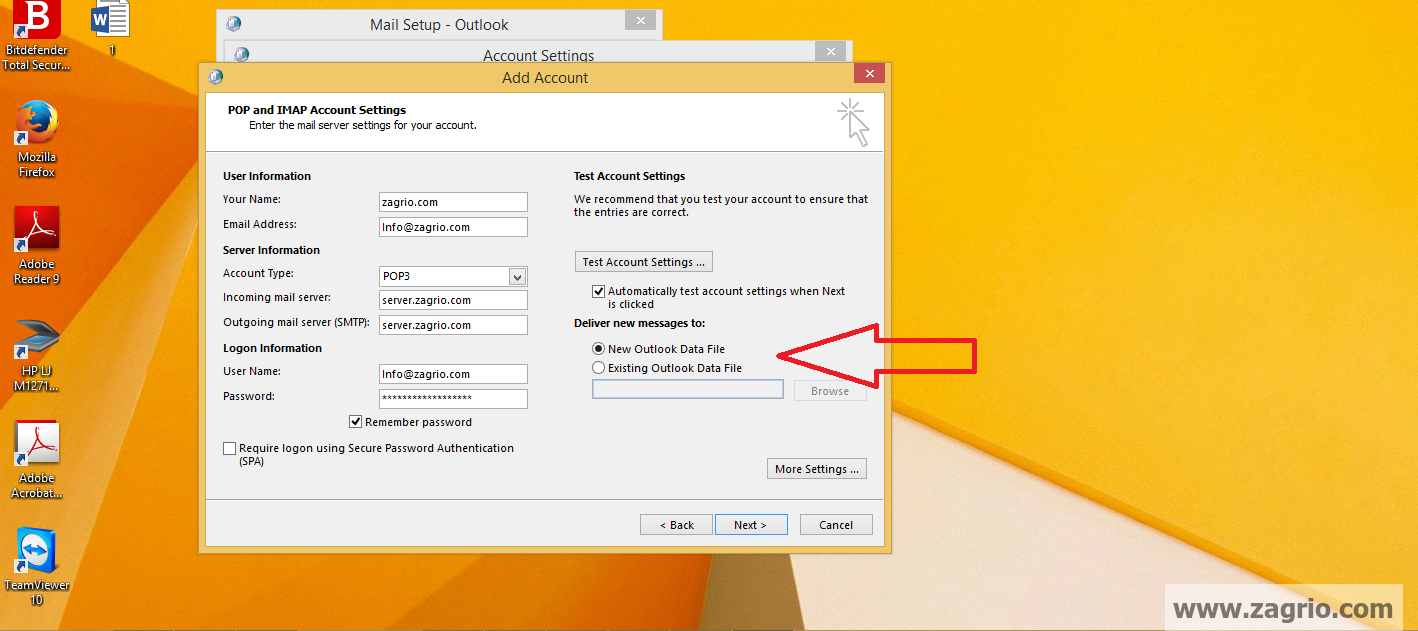Open the Account Type dropdown
The width and height of the screenshot is (1418, 631).
coord(517,276)
